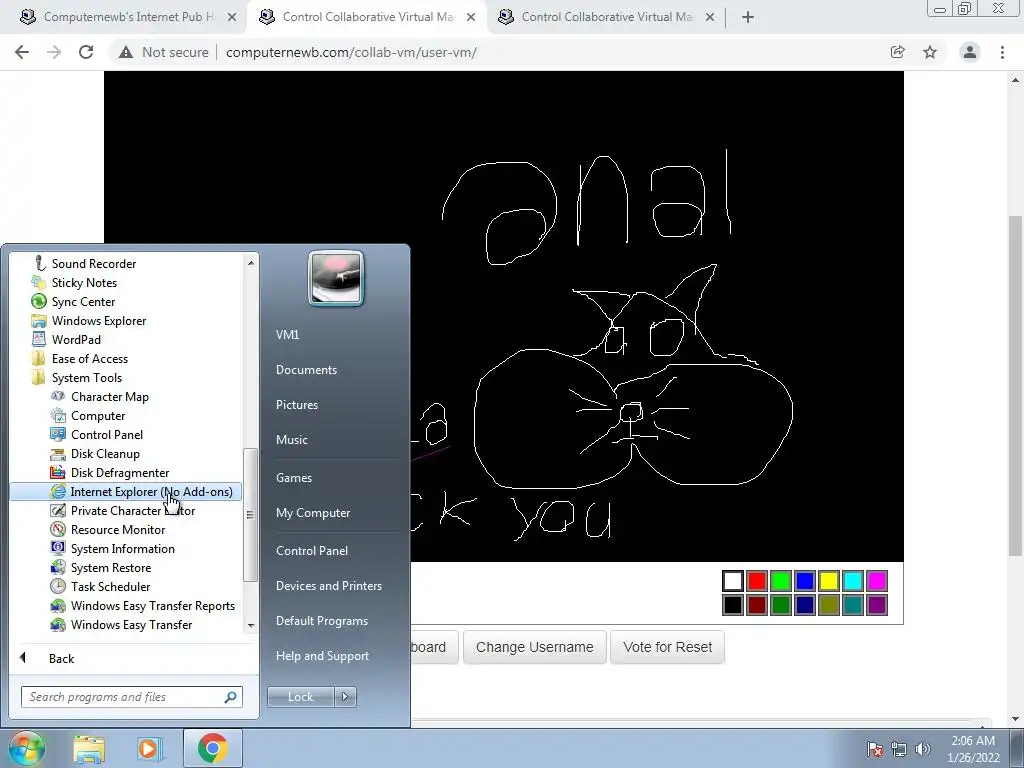Open Control Panel in Start menu right pane
The width and height of the screenshot is (1024, 768).
pyautogui.click(x=312, y=551)
